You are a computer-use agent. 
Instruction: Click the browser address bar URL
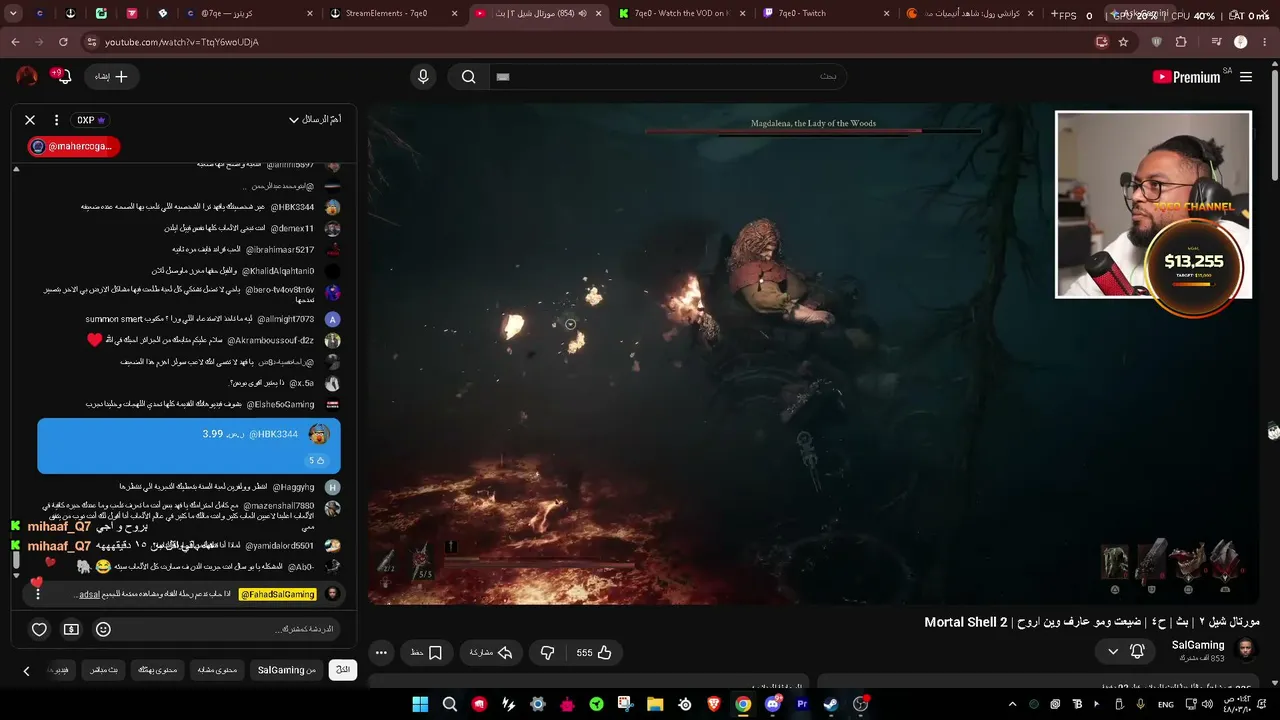pyautogui.click(x=182, y=42)
